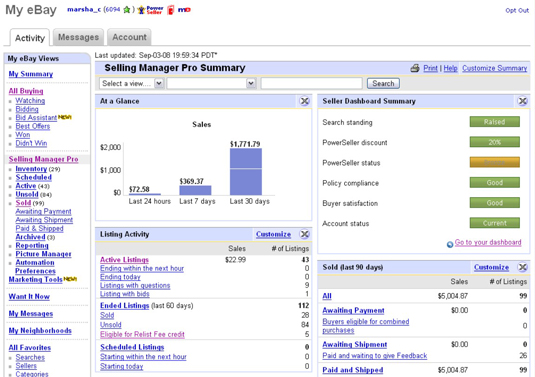Switch to the Account tab

(129, 37)
